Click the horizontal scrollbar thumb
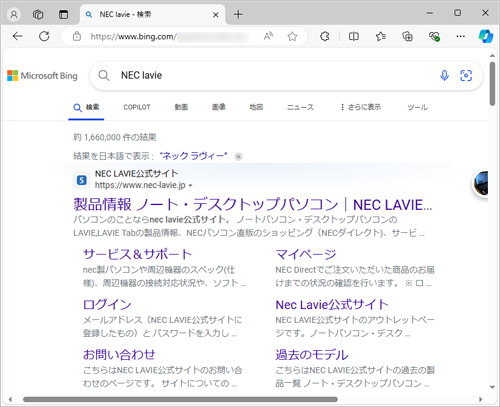 point(180,399)
